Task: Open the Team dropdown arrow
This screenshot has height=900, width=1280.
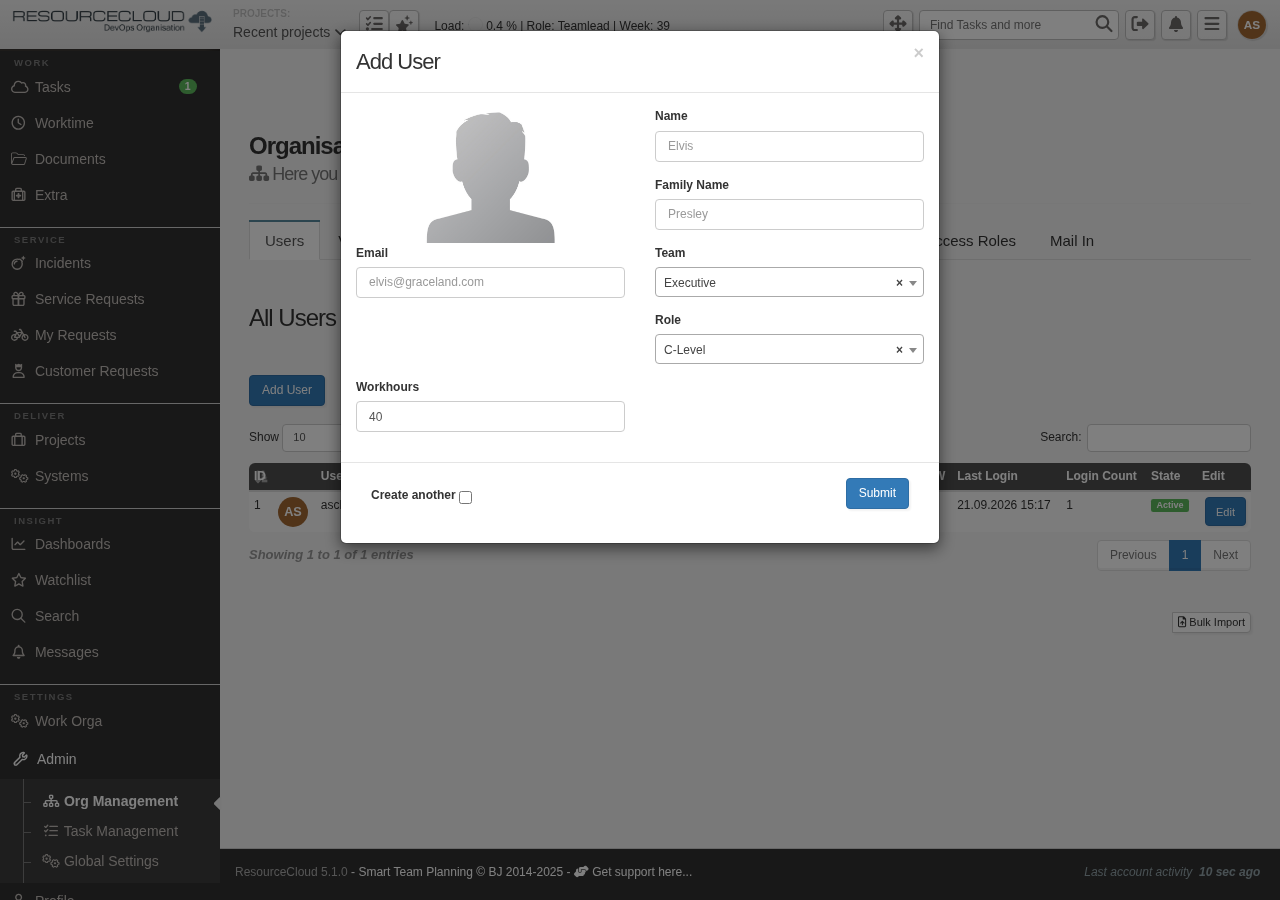Action: coord(913,283)
